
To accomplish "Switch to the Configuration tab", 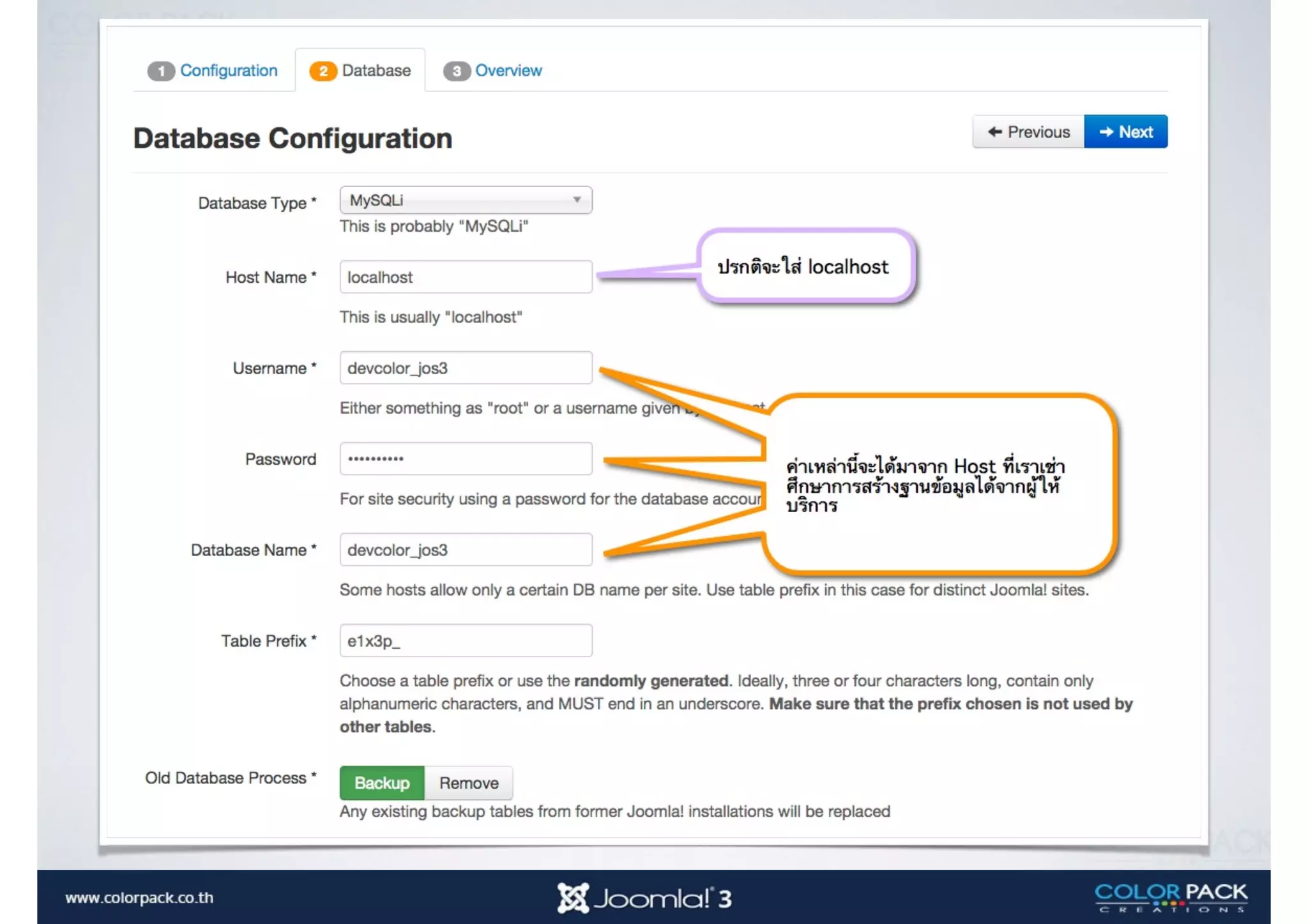I will 229,70.
